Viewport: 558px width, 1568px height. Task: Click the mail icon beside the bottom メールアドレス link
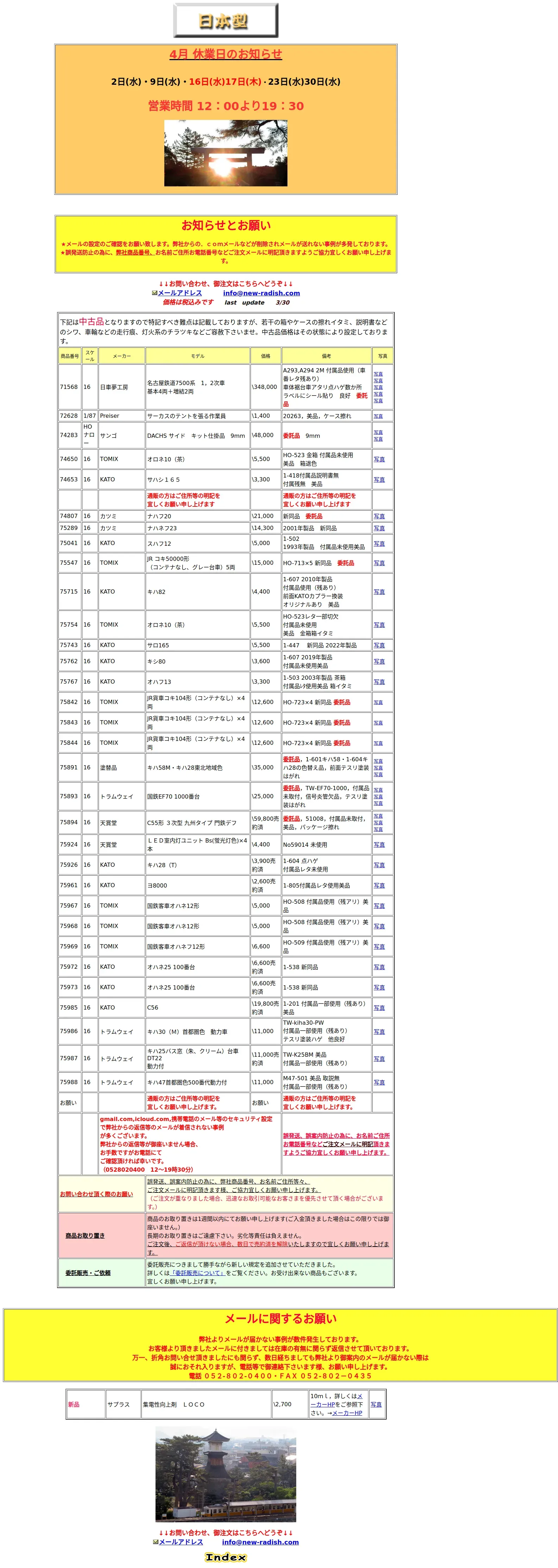pyautogui.click(x=156, y=1542)
